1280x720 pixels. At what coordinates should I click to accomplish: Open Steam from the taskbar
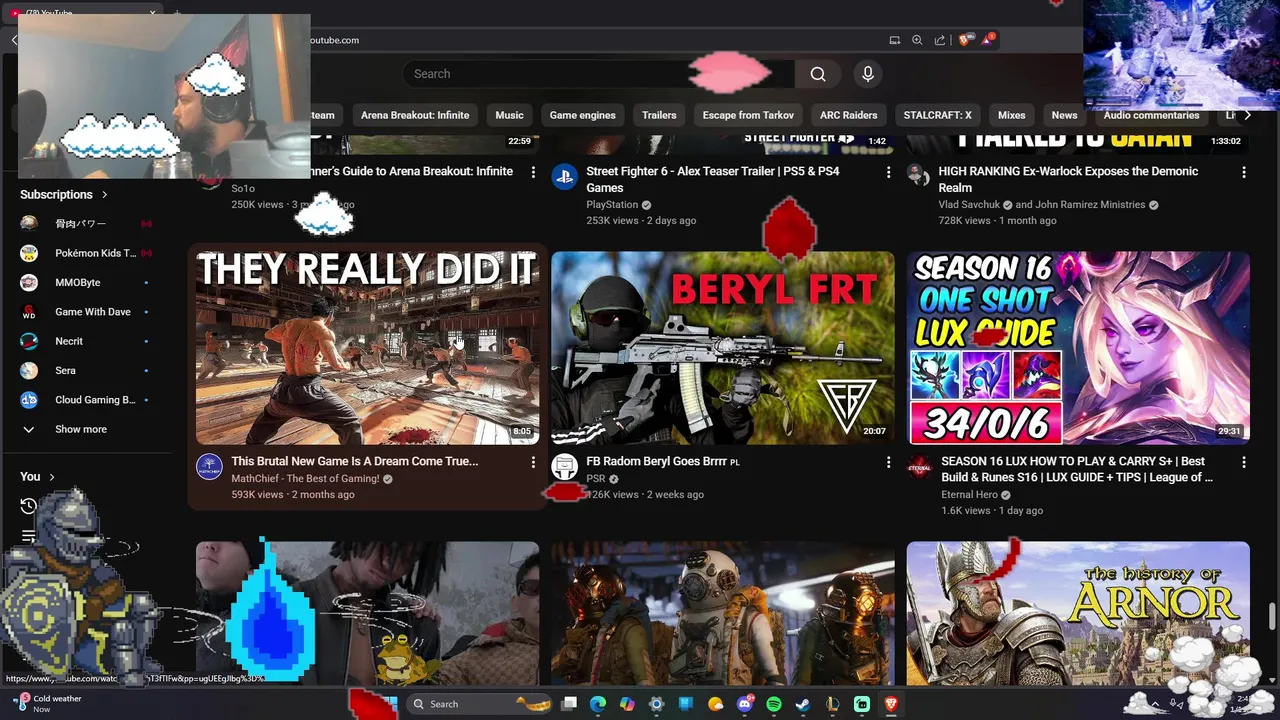pyautogui.click(x=803, y=704)
